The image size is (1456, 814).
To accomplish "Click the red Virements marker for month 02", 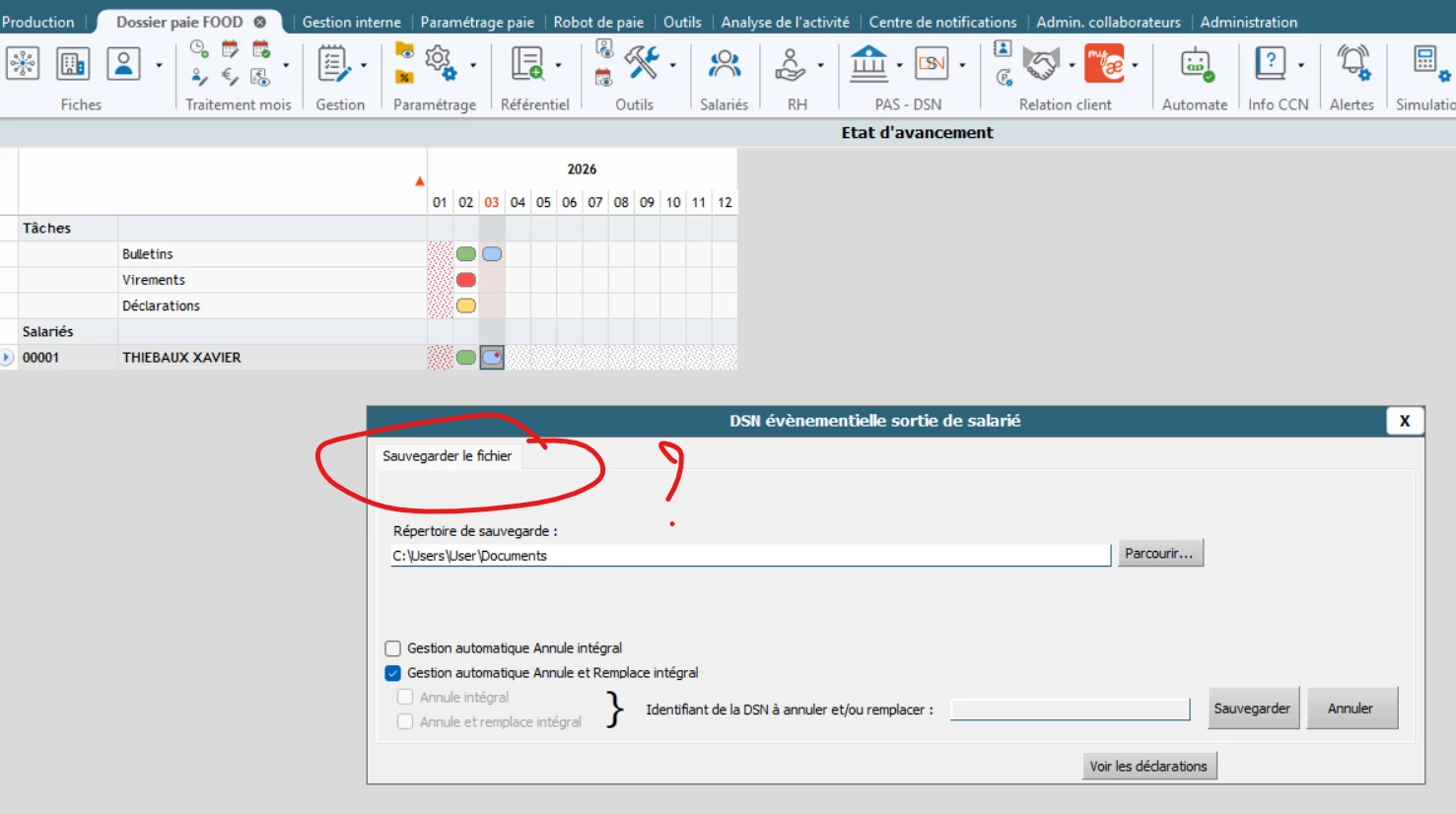I will point(466,280).
